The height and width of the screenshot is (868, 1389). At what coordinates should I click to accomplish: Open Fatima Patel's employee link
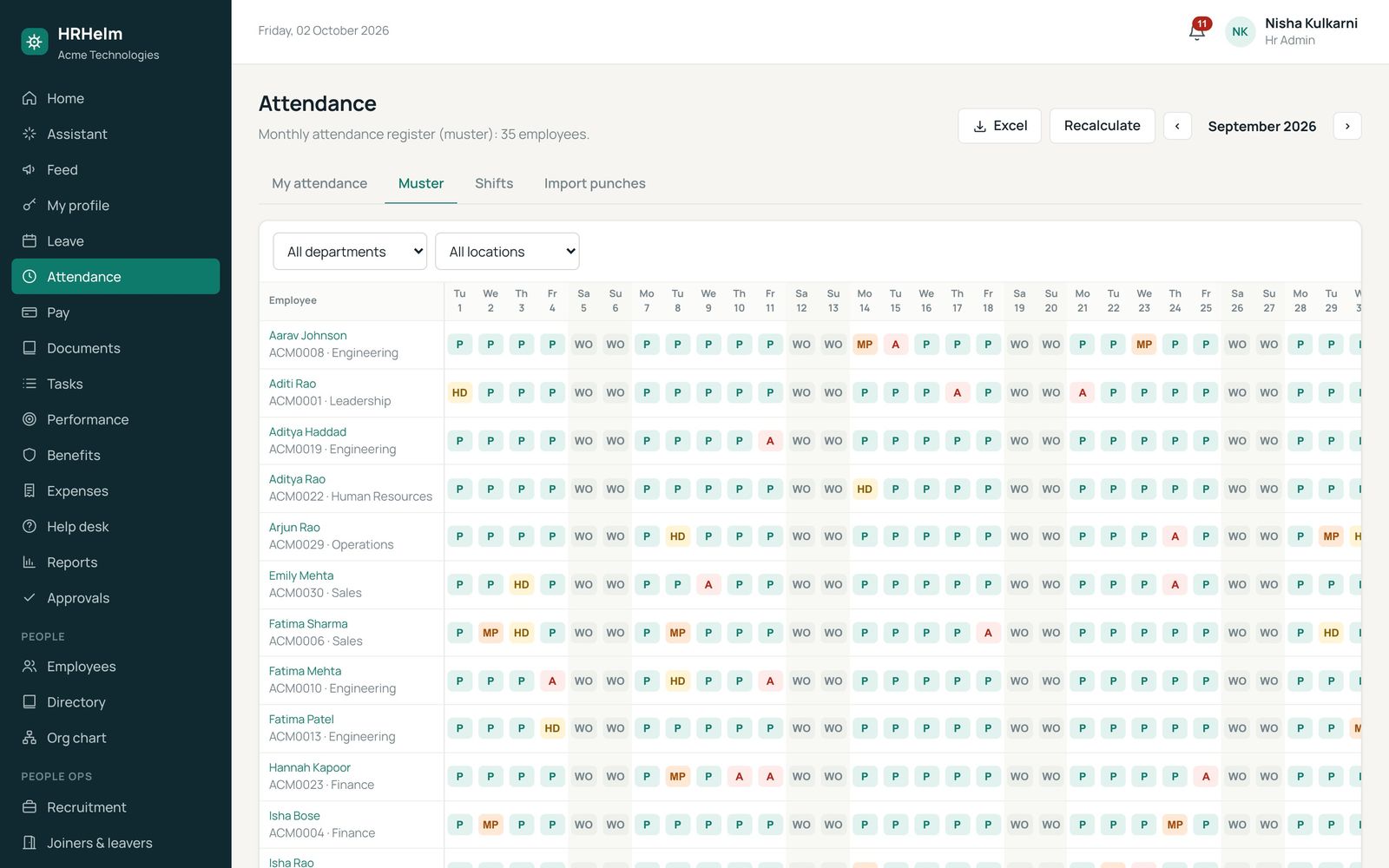[x=301, y=720]
